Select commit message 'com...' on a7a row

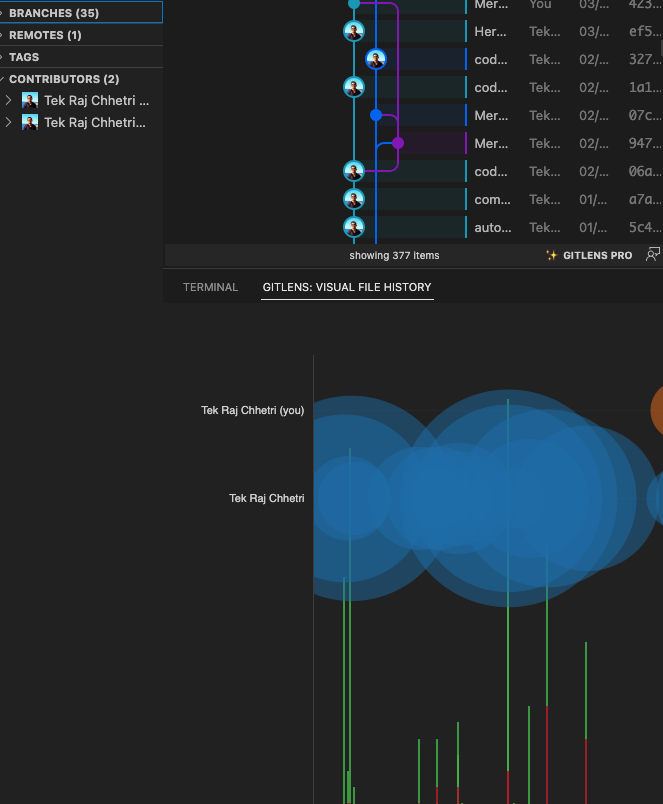click(x=492, y=199)
